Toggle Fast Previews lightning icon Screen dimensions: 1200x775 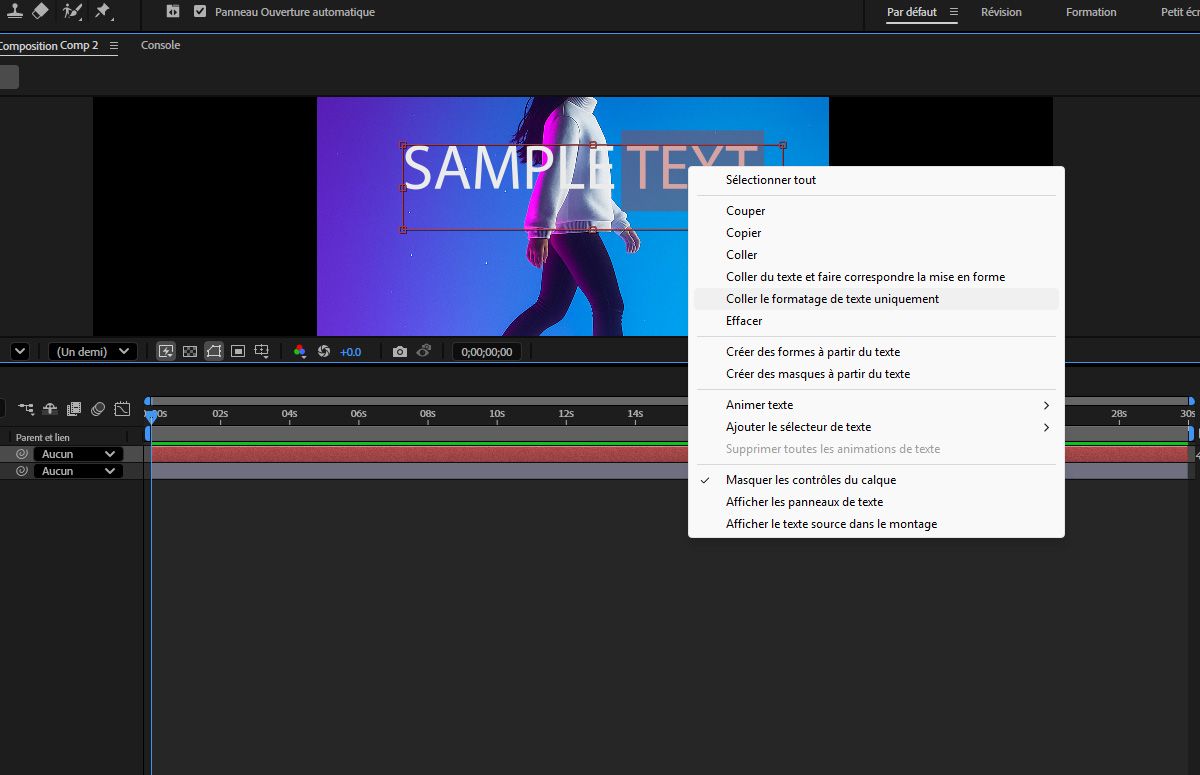(166, 351)
